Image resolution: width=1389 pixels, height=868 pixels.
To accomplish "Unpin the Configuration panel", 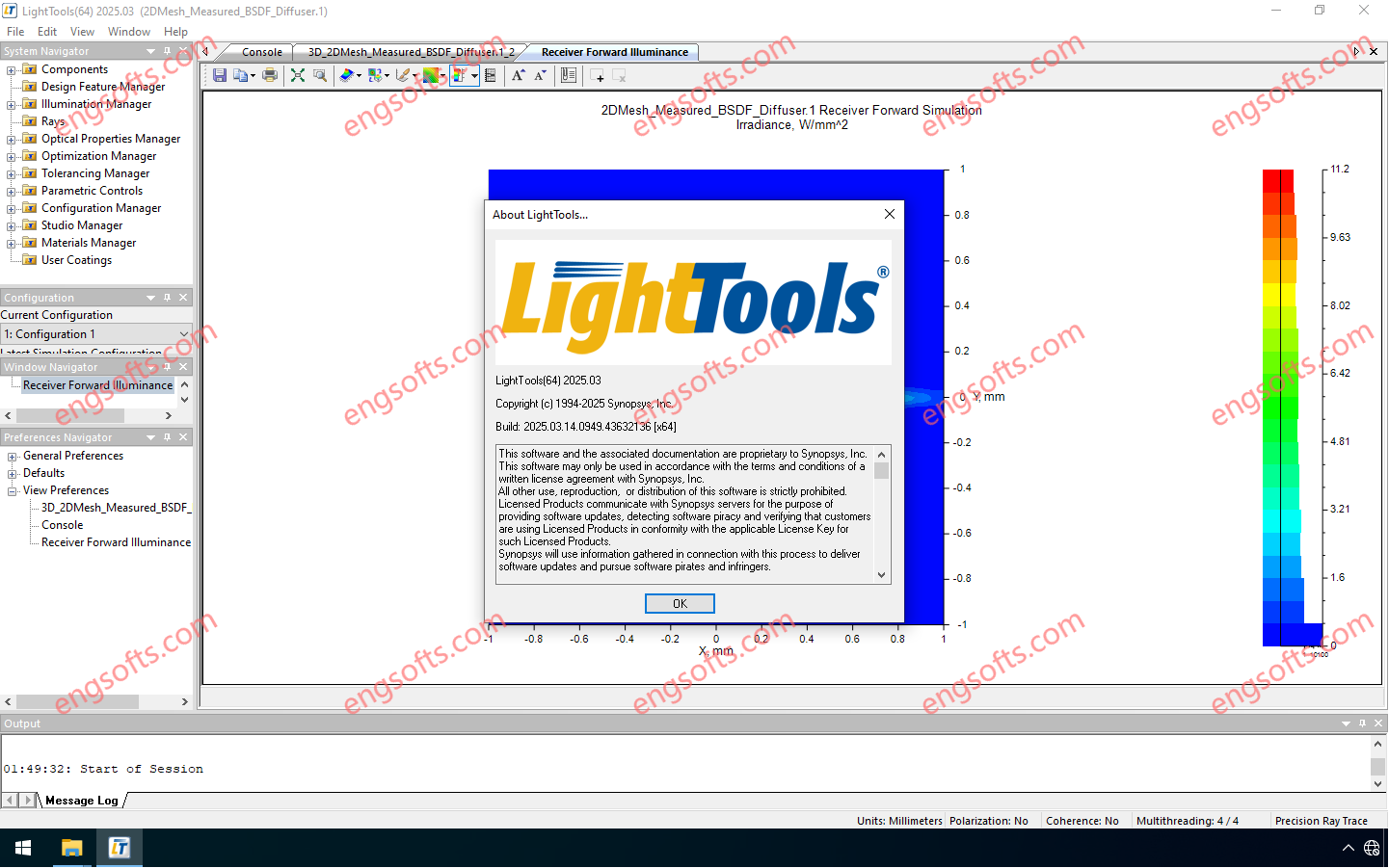I will click(169, 297).
